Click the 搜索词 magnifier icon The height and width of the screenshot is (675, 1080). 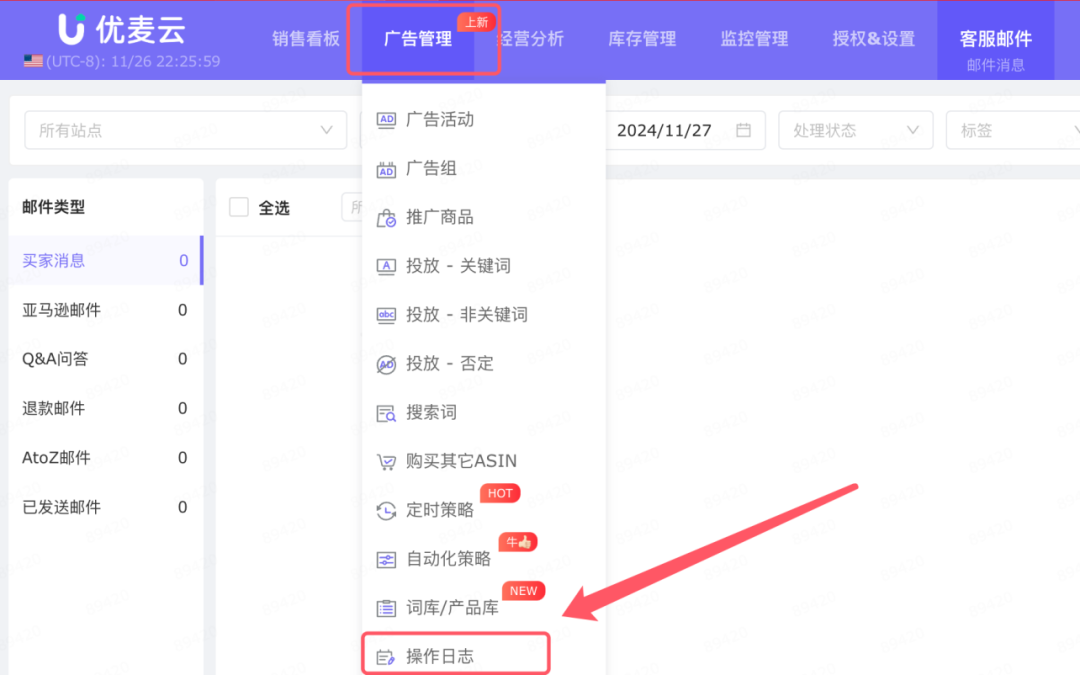pyautogui.click(x=386, y=413)
